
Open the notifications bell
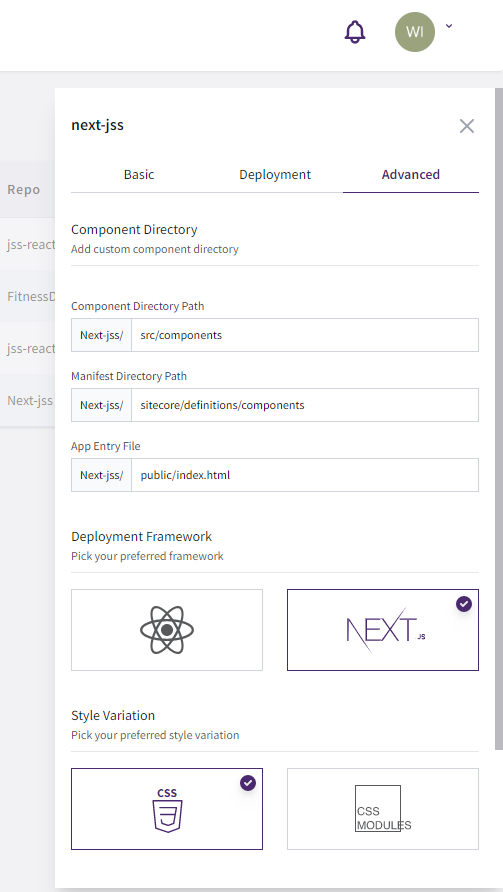click(x=354, y=32)
